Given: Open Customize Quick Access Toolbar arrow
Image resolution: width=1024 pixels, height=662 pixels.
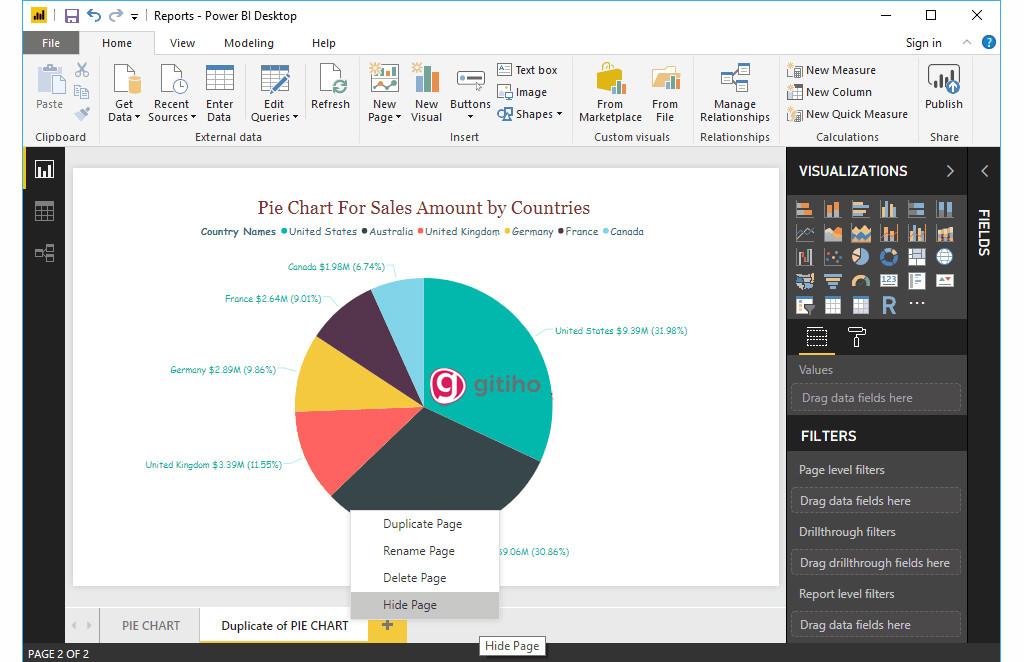Looking at the screenshot, I should pos(134,17).
